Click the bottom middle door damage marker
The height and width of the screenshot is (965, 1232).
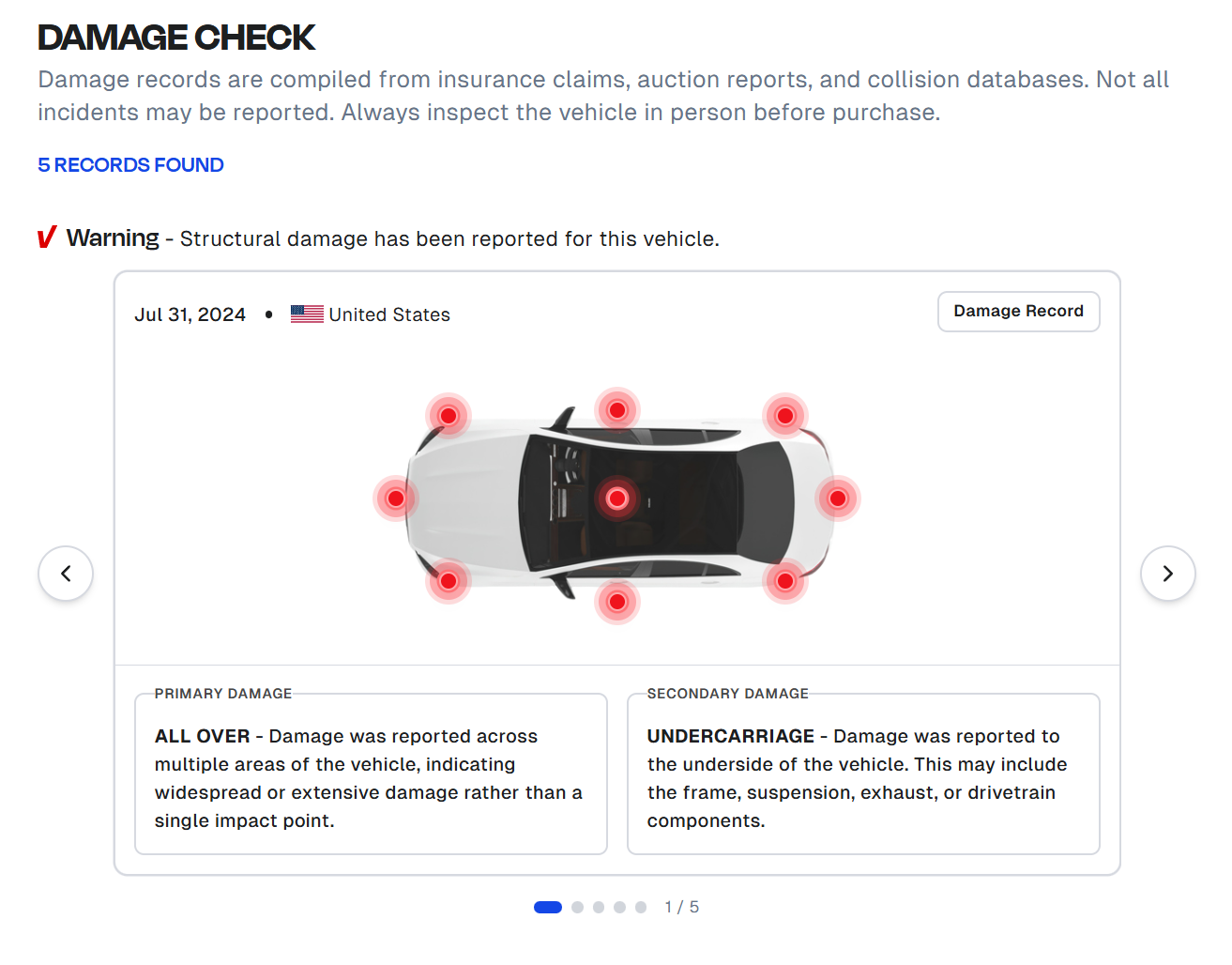click(617, 601)
